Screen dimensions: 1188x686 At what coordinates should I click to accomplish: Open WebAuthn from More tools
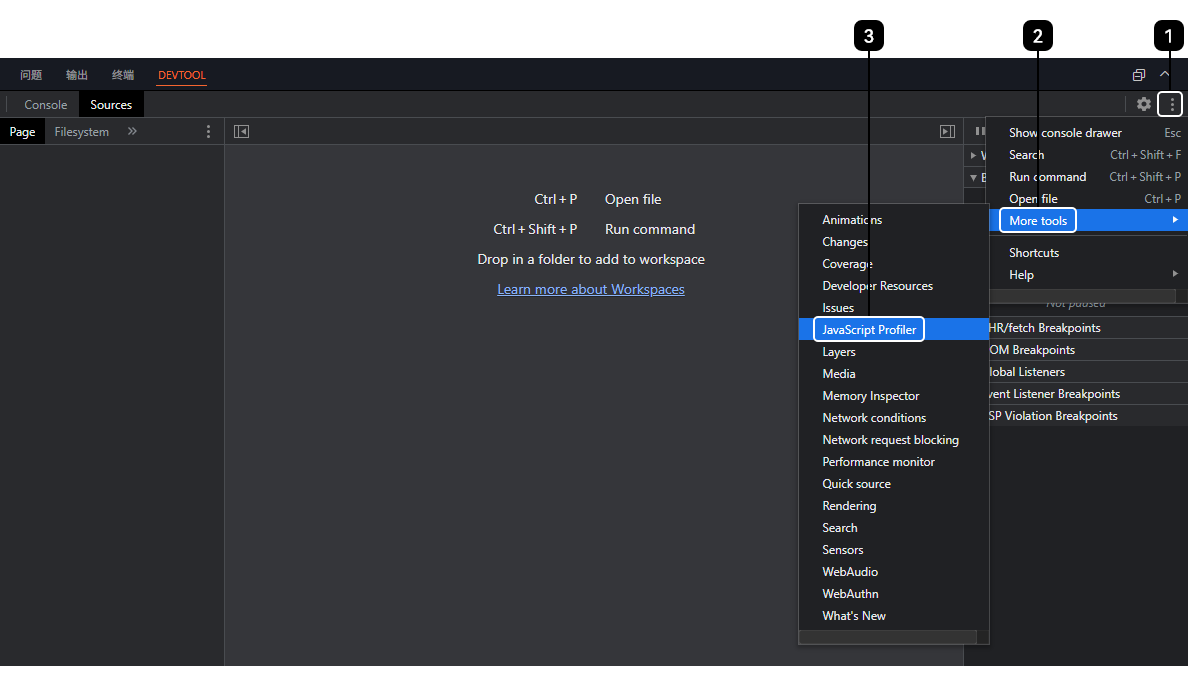pyautogui.click(x=893, y=594)
